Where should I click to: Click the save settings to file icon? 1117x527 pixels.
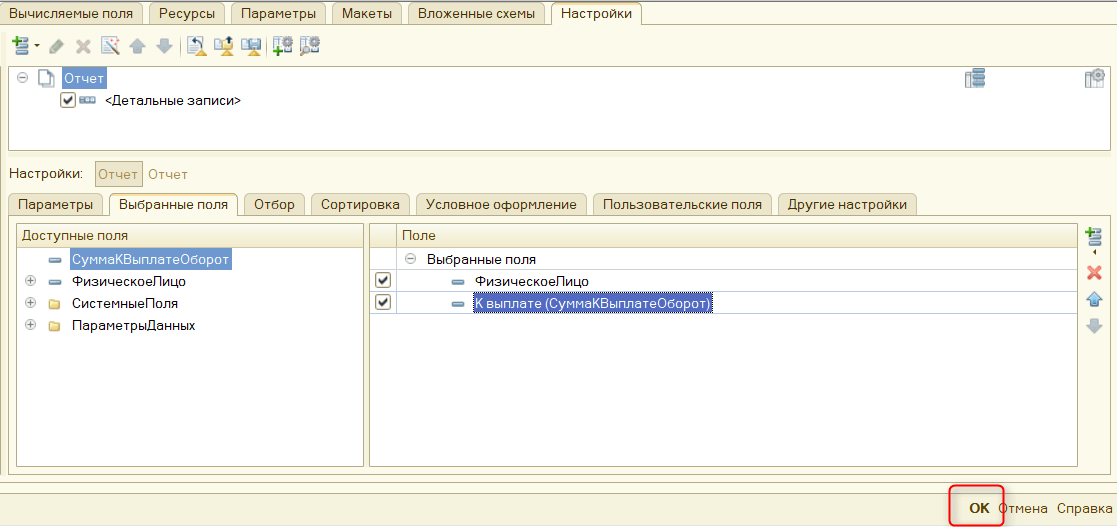coord(251,46)
